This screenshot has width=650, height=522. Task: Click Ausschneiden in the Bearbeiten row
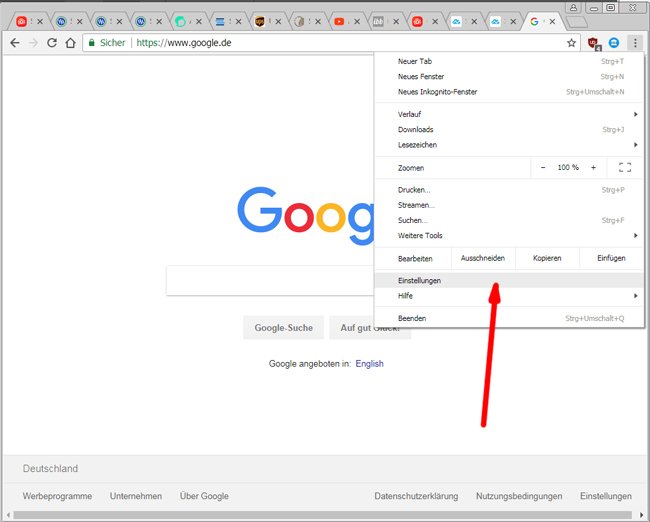483,258
